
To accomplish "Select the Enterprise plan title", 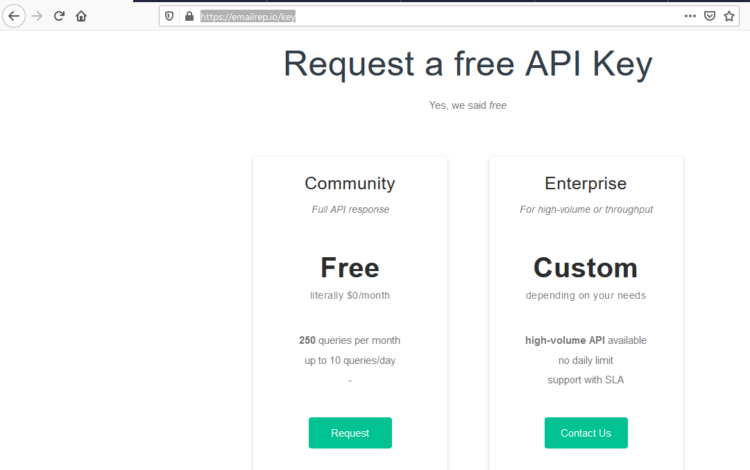I will [x=585, y=184].
